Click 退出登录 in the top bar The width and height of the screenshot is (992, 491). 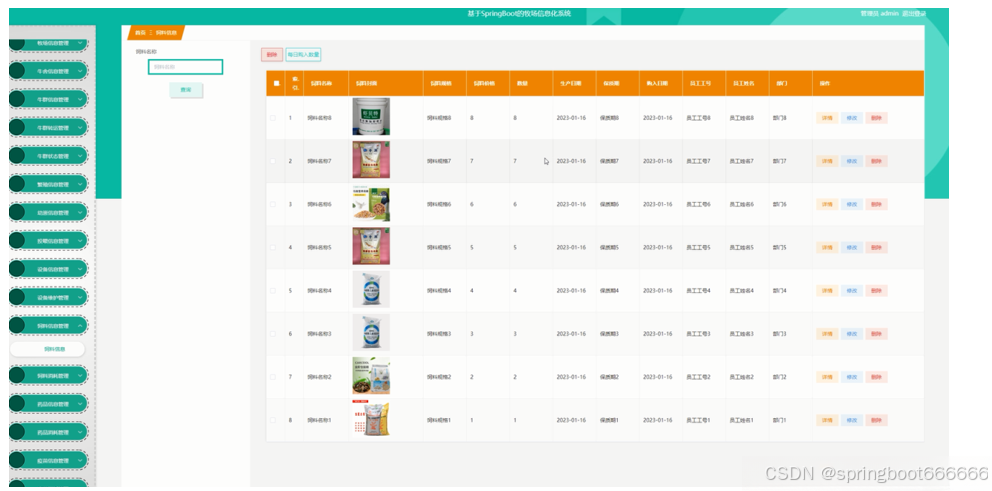tap(914, 13)
